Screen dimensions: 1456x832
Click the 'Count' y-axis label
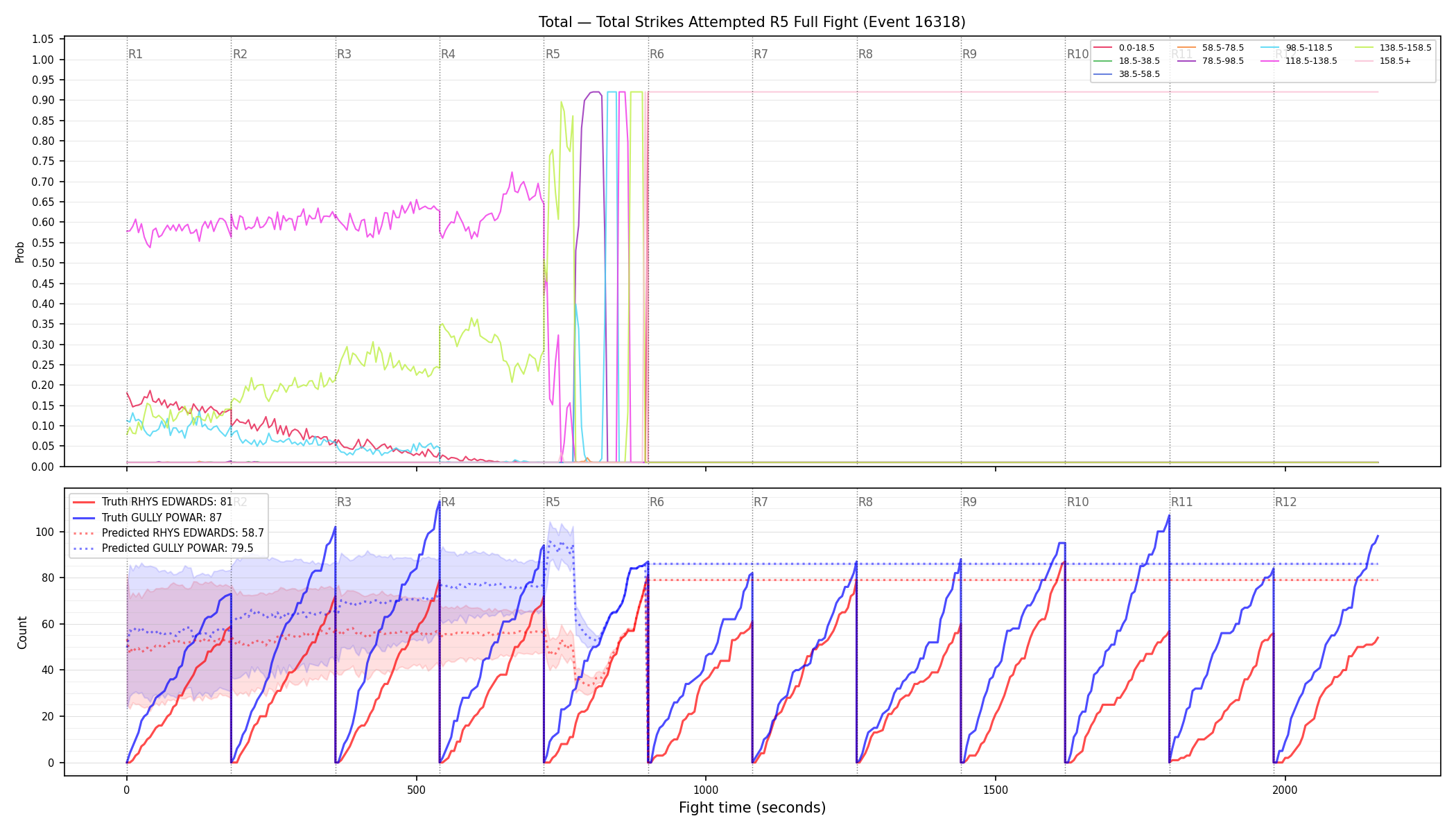point(22,632)
